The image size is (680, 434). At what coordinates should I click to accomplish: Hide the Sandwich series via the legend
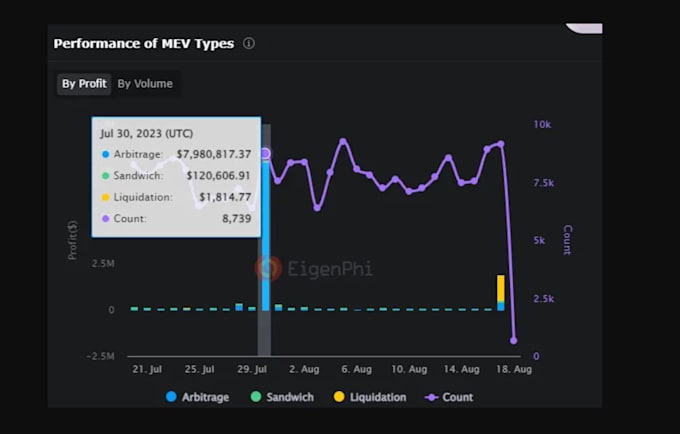click(282, 397)
